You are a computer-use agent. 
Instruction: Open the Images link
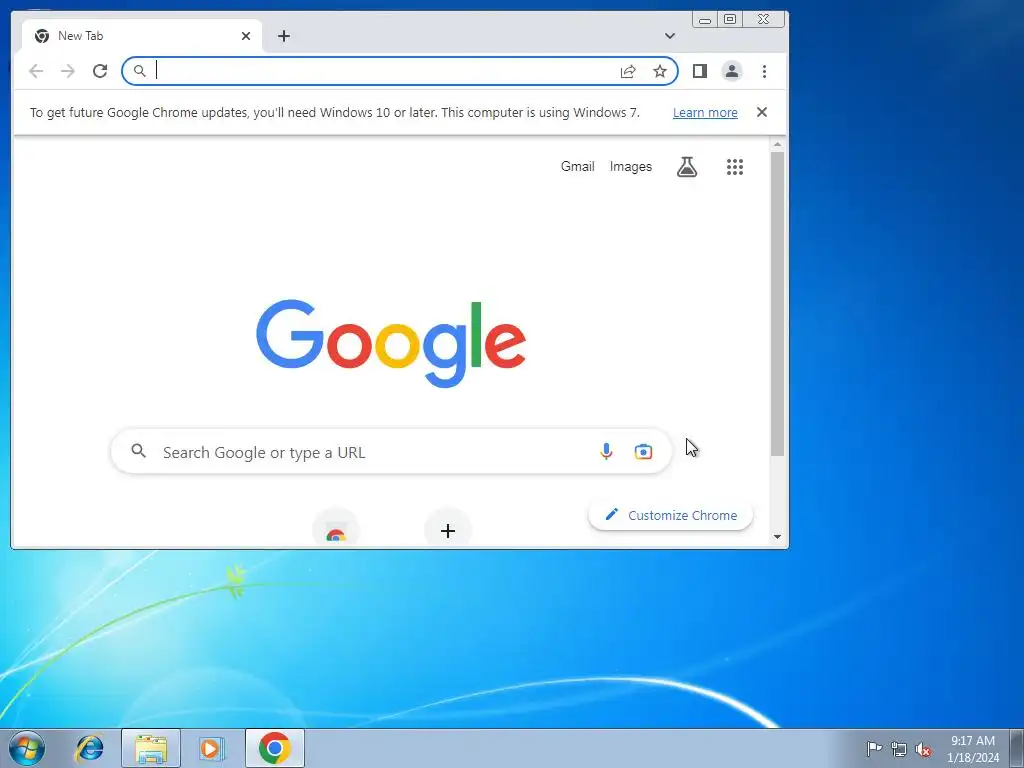(631, 167)
